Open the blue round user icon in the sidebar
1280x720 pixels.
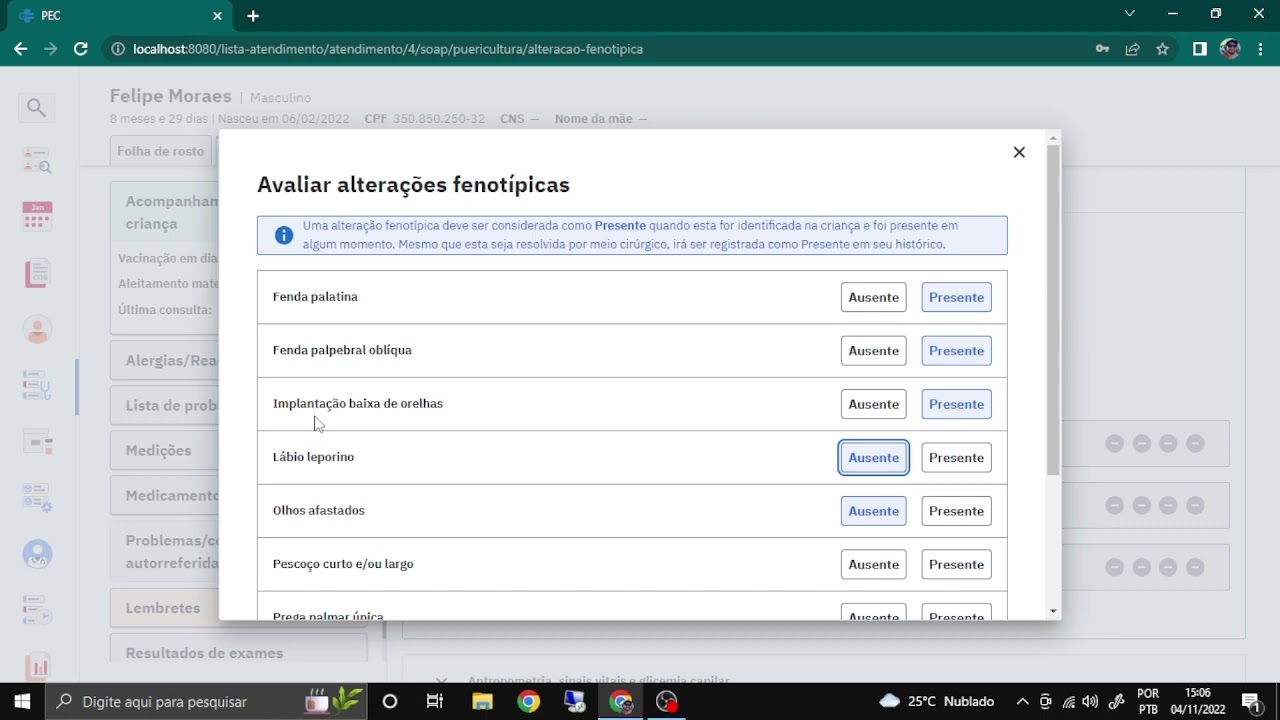coord(37,554)
